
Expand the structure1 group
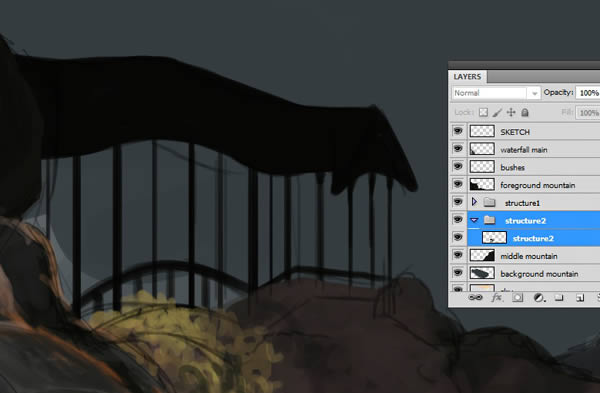tap(474, 202)
